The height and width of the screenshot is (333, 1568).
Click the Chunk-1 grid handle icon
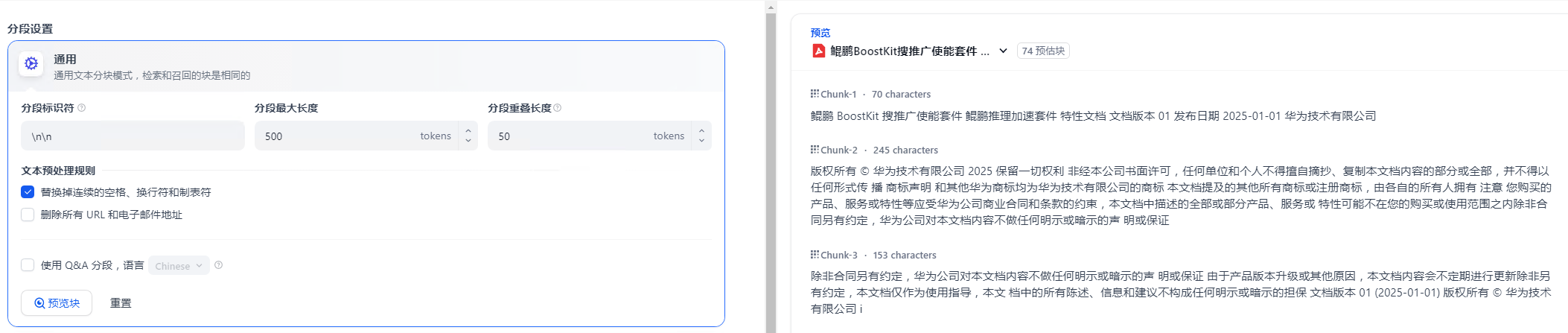[x=815, y=93]
